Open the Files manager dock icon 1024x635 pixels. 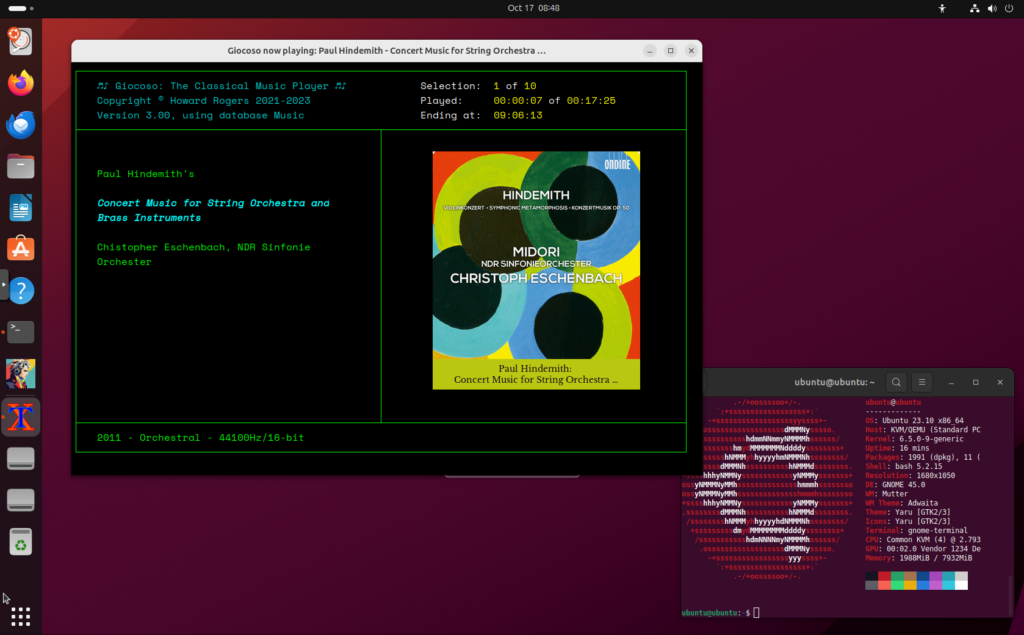[21, 166]
